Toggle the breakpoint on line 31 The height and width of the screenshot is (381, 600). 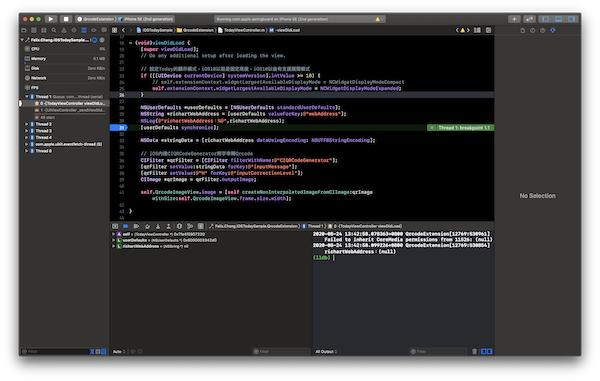119,128
